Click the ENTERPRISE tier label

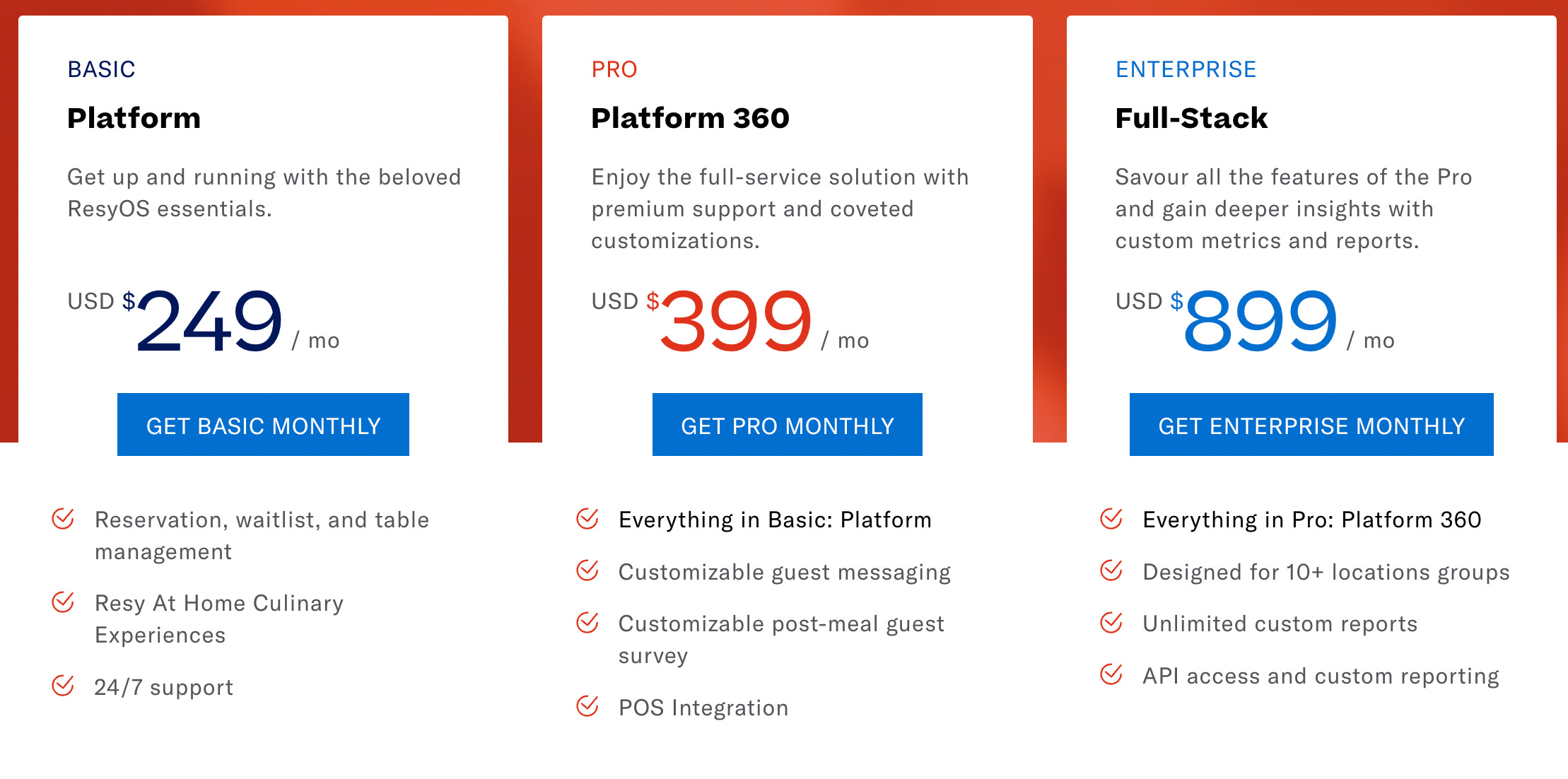click(x=1186, y=69)
